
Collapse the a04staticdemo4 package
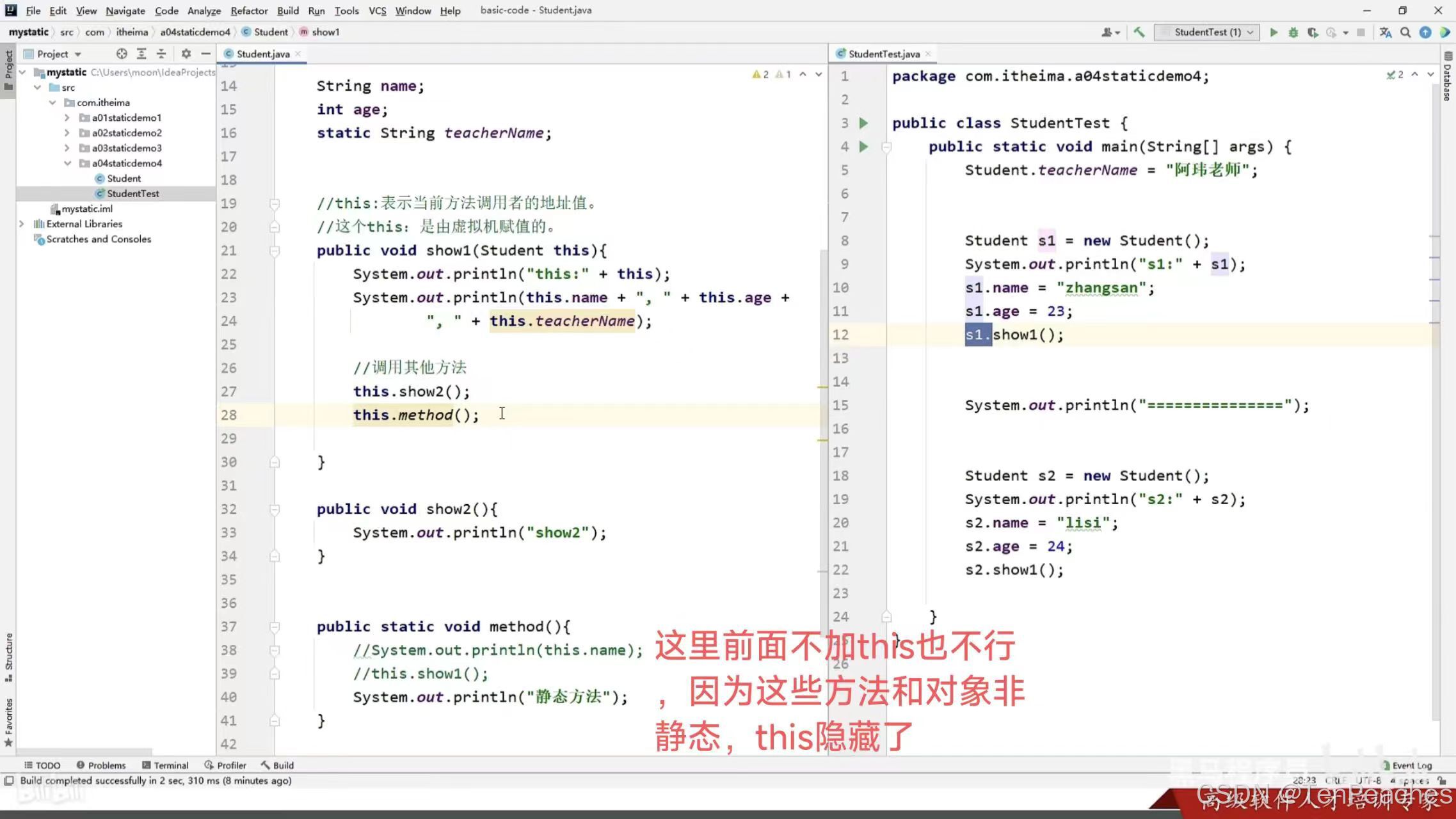coord(67,163)
